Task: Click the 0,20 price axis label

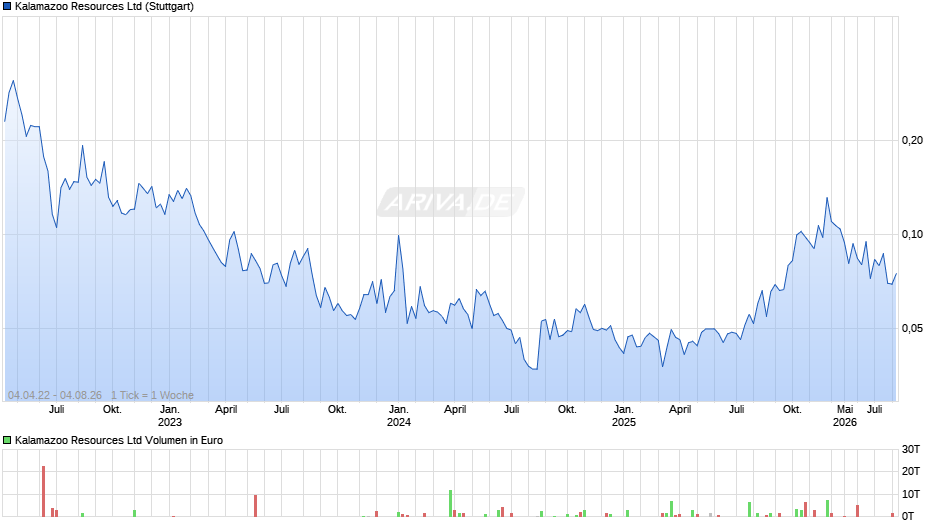Action: point(912,140)
